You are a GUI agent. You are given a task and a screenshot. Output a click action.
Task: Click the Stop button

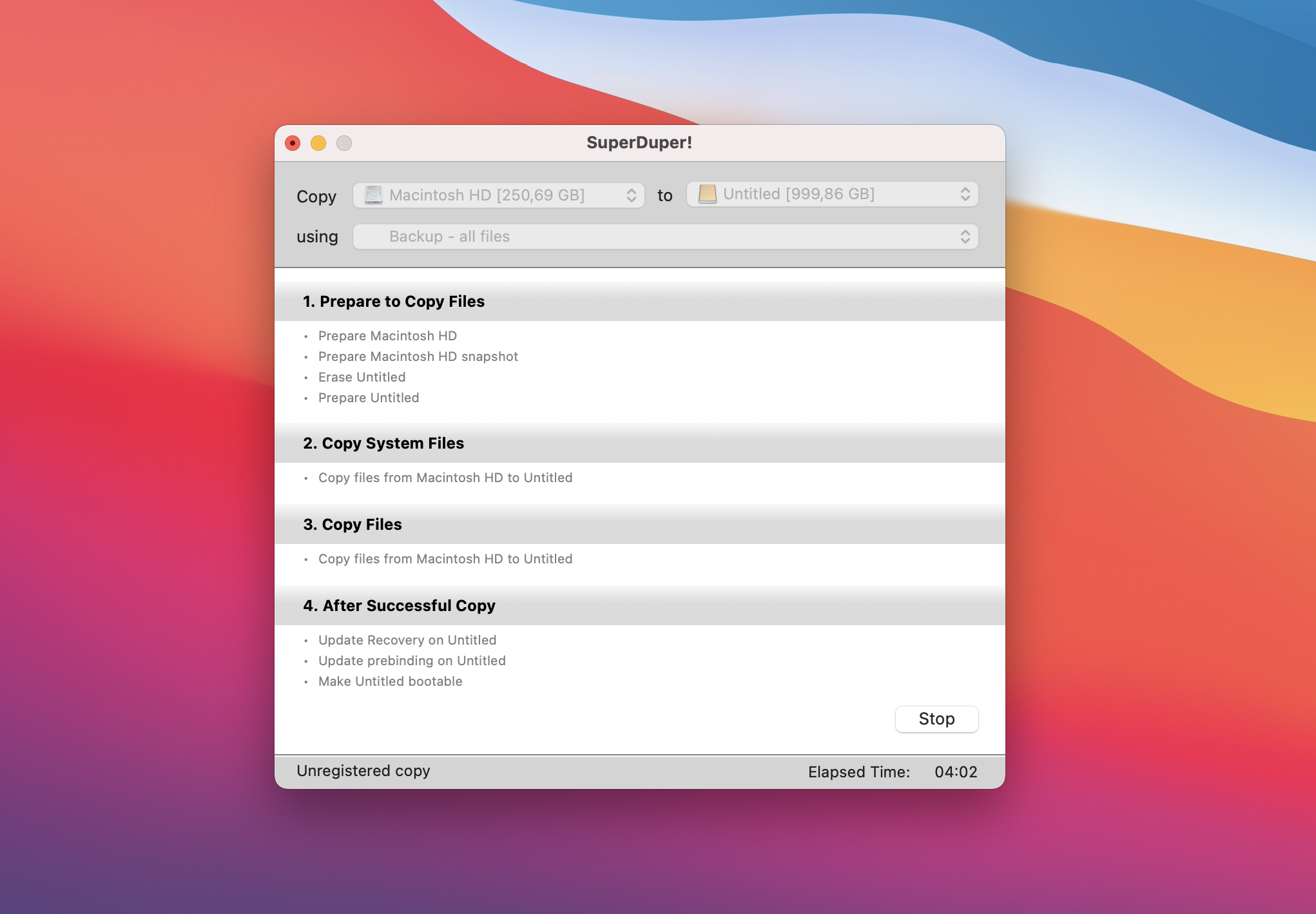point(936,719)
